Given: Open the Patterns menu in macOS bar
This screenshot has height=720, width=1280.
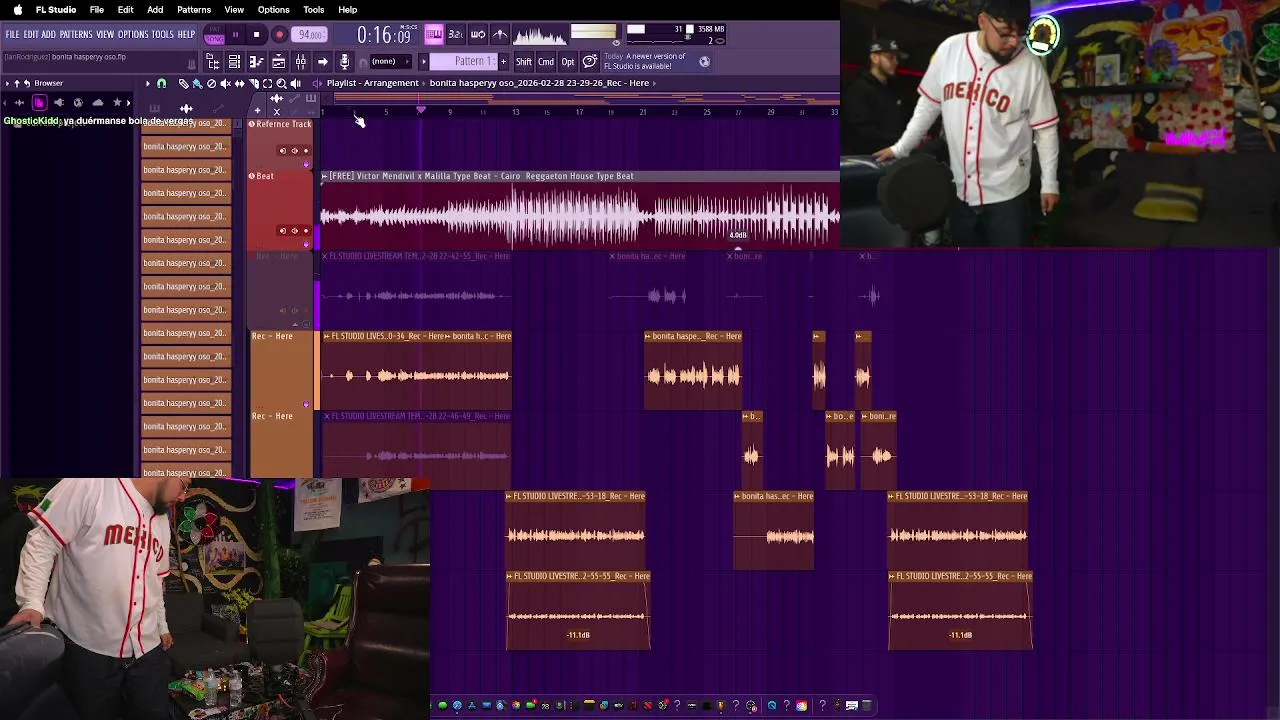Looking at the screenshot, I should pyautogui.click(x=194, y=10).
